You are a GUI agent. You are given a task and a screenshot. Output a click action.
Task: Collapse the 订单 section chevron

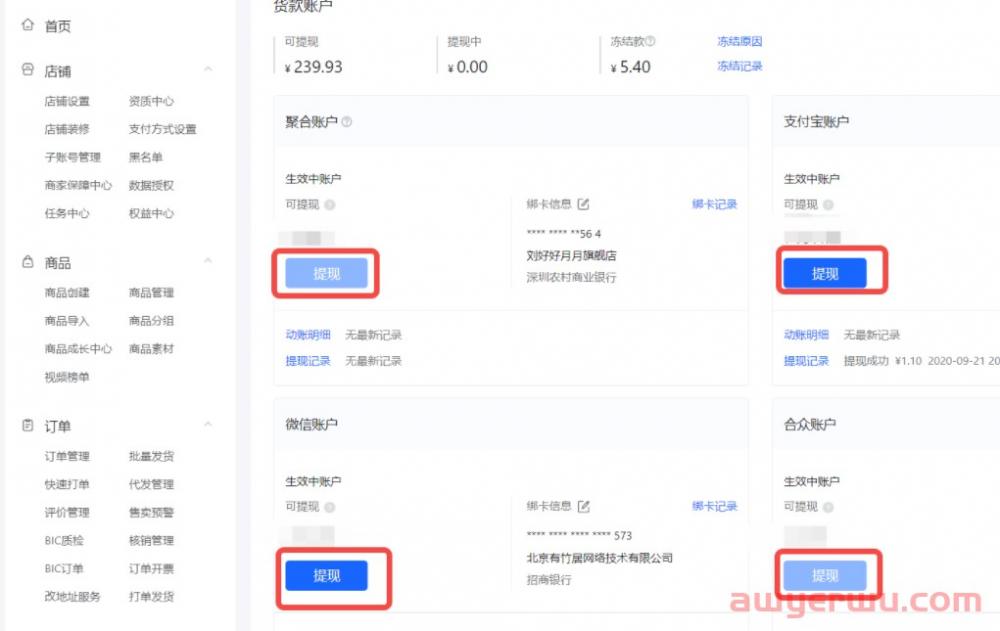tap(208, 424)
